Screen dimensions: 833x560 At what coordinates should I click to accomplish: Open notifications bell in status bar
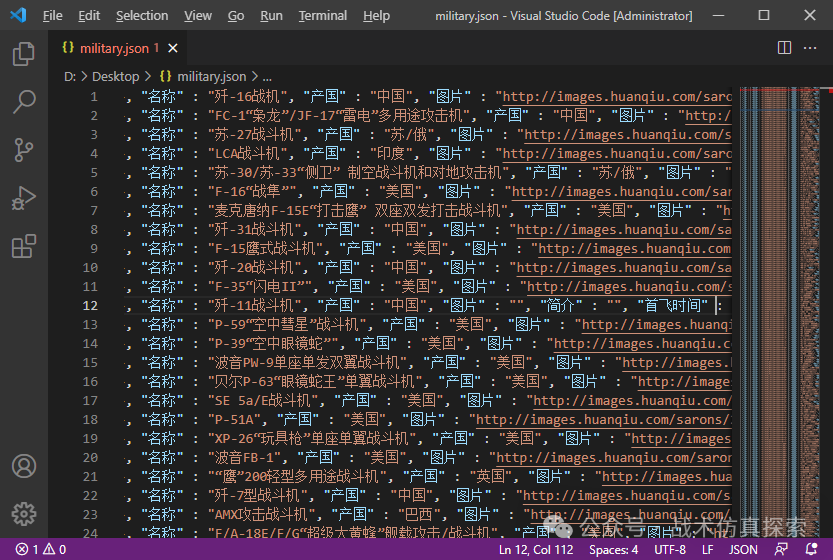811,549
